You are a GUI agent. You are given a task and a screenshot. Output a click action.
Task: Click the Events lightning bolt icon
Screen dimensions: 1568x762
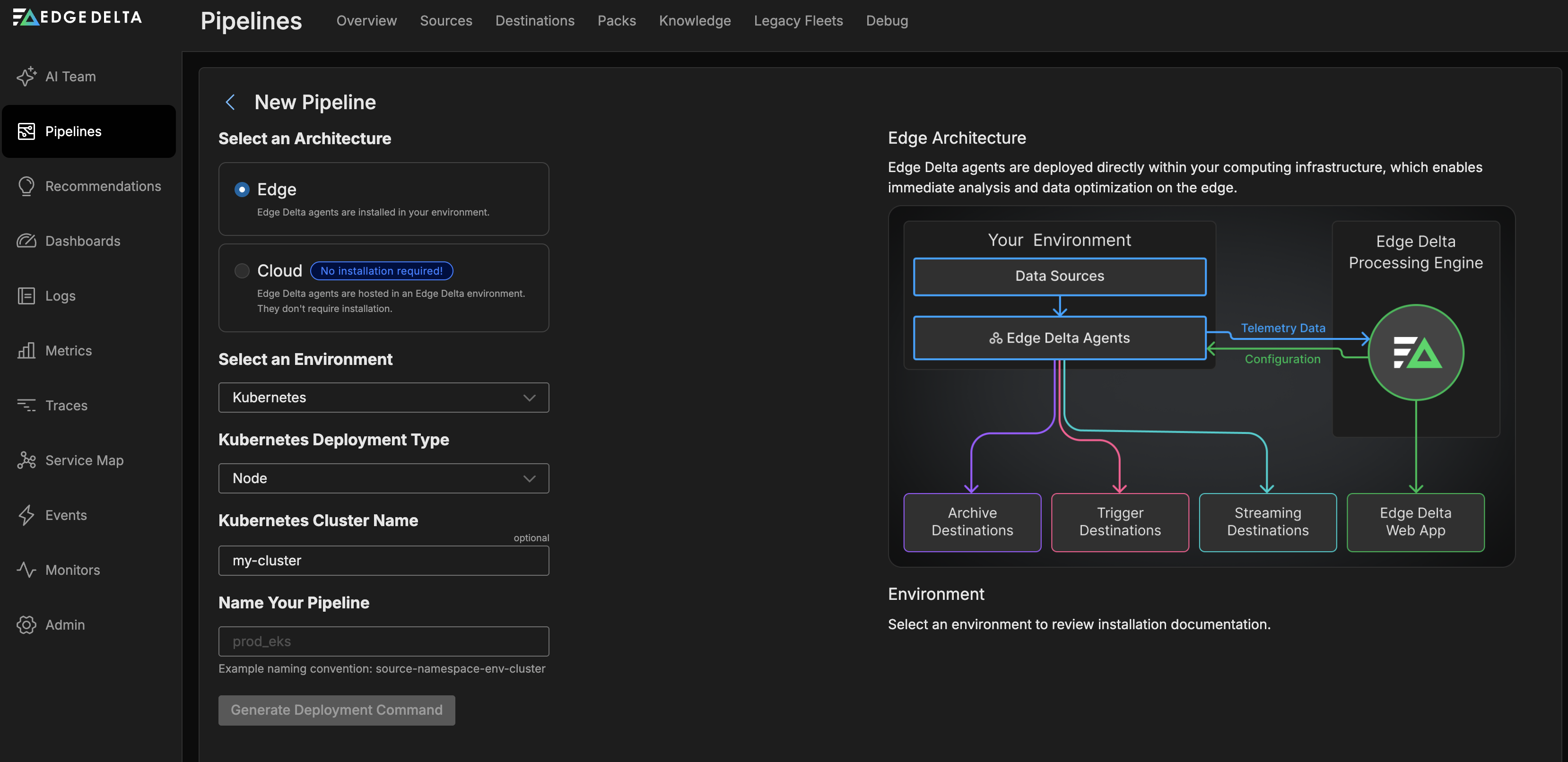tap(26, 515)
